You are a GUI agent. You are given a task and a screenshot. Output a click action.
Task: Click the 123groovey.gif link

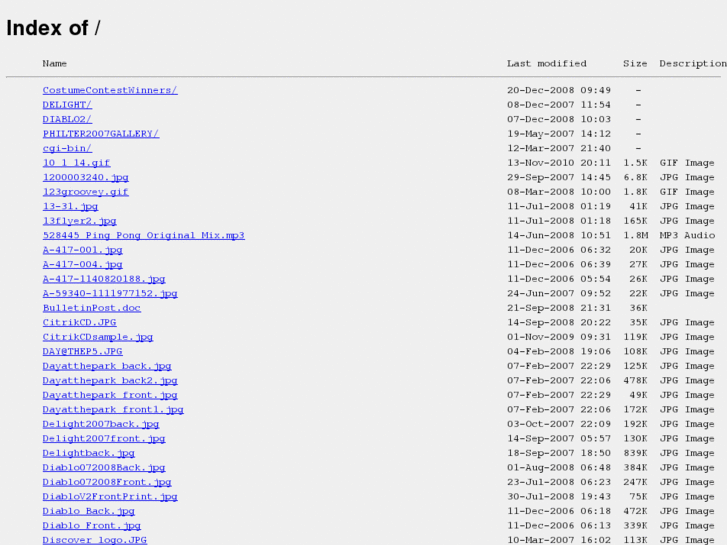click(x=86, y=192)
